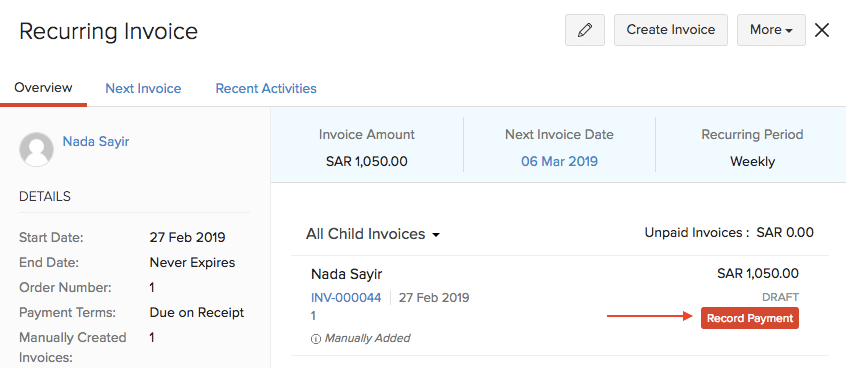Switch to the Next Invoice tab
The image size is (846, 368).
point(143,88)
